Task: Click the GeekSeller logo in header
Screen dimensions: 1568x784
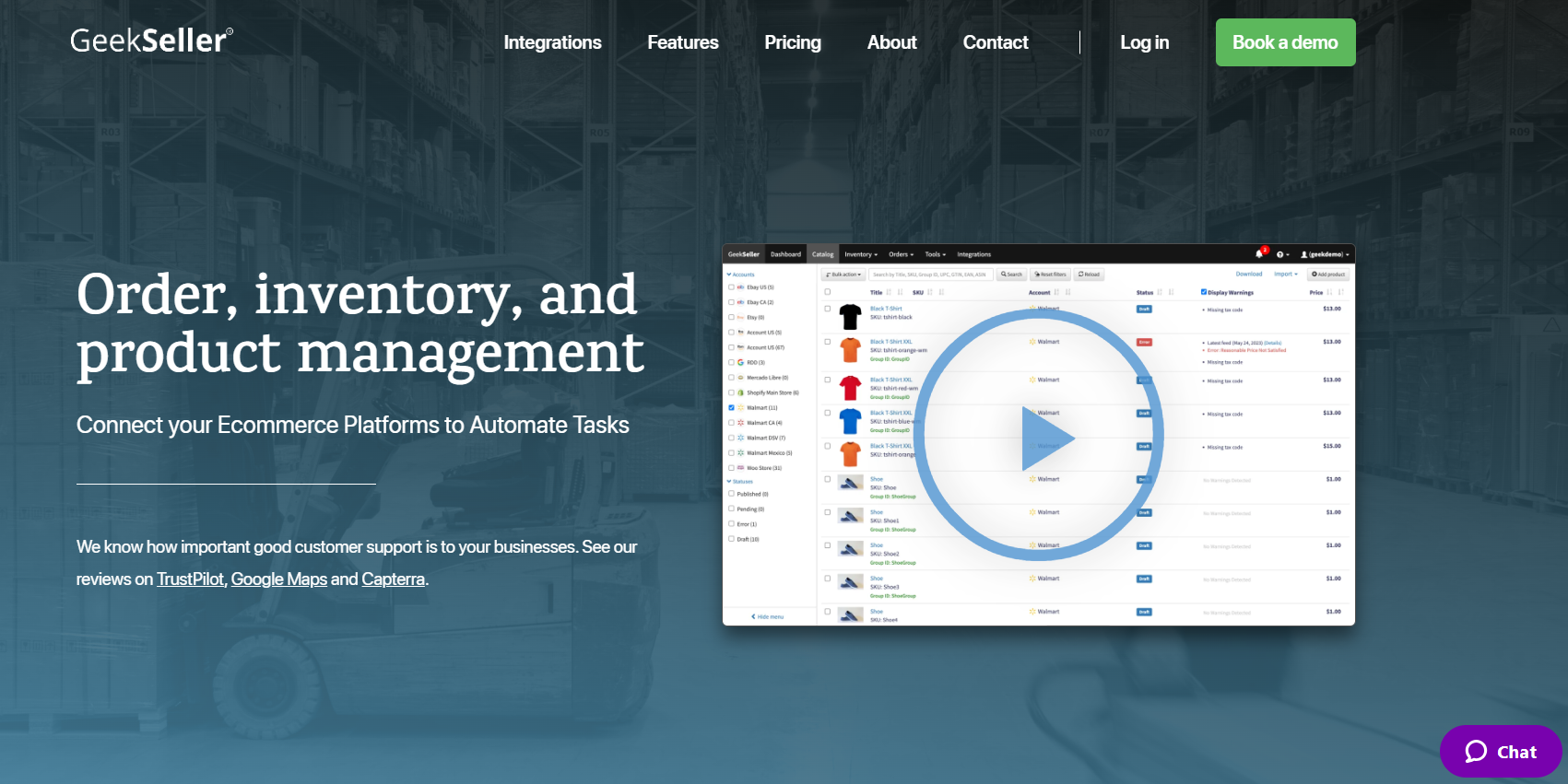Action: [151, 41]
